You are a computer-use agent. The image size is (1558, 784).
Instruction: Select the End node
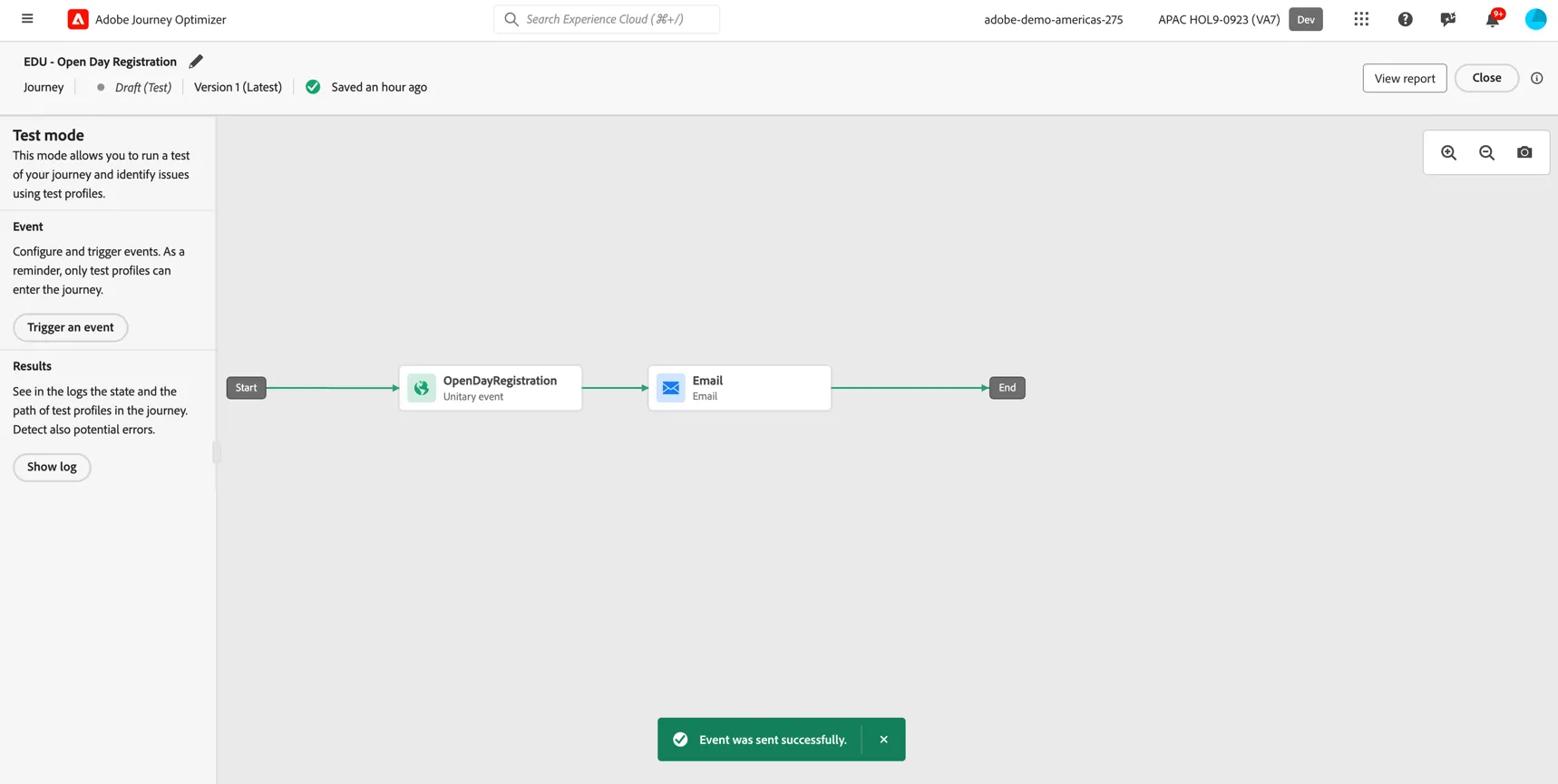tap(1007, 388)
